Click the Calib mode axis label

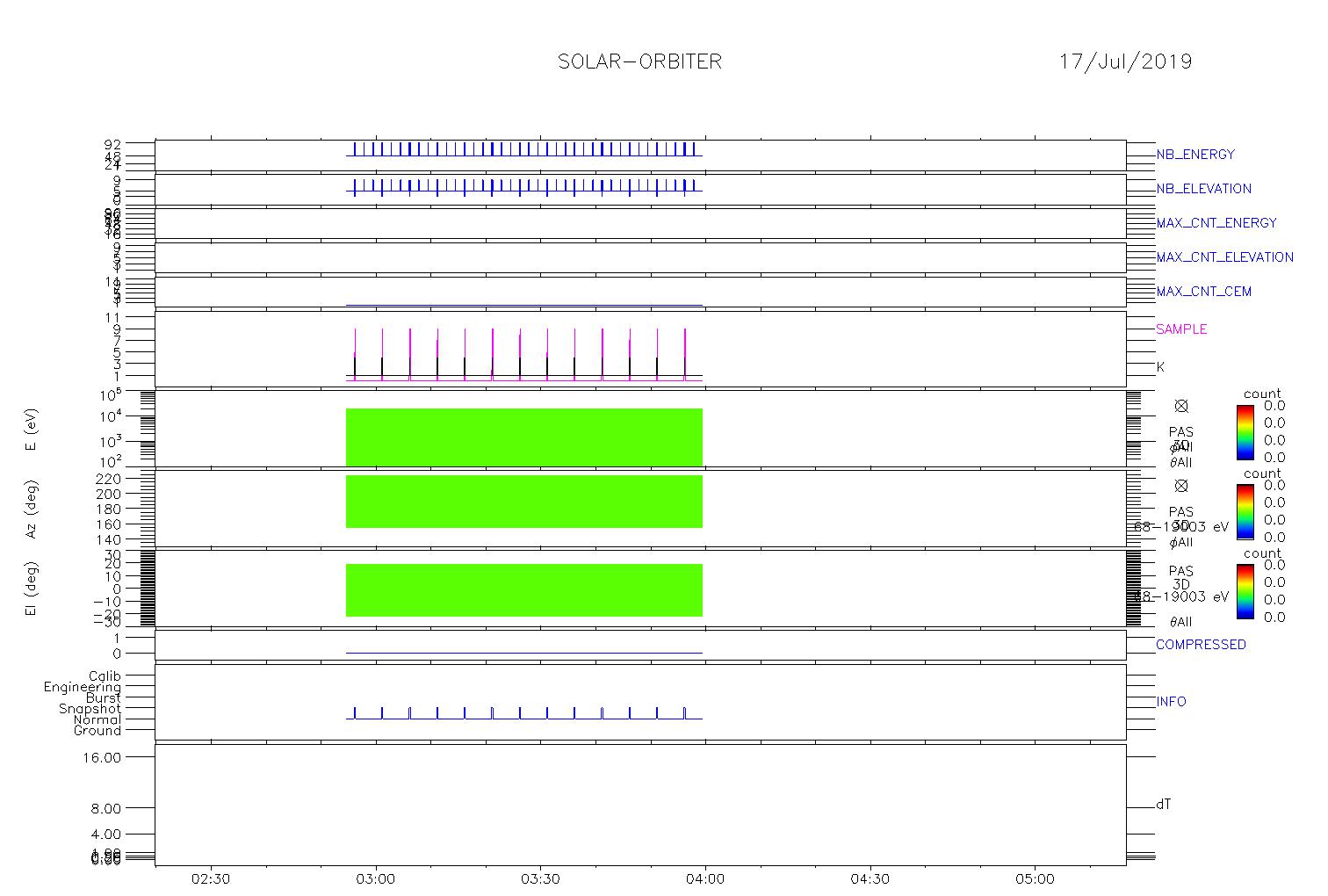tap(105, 676)
